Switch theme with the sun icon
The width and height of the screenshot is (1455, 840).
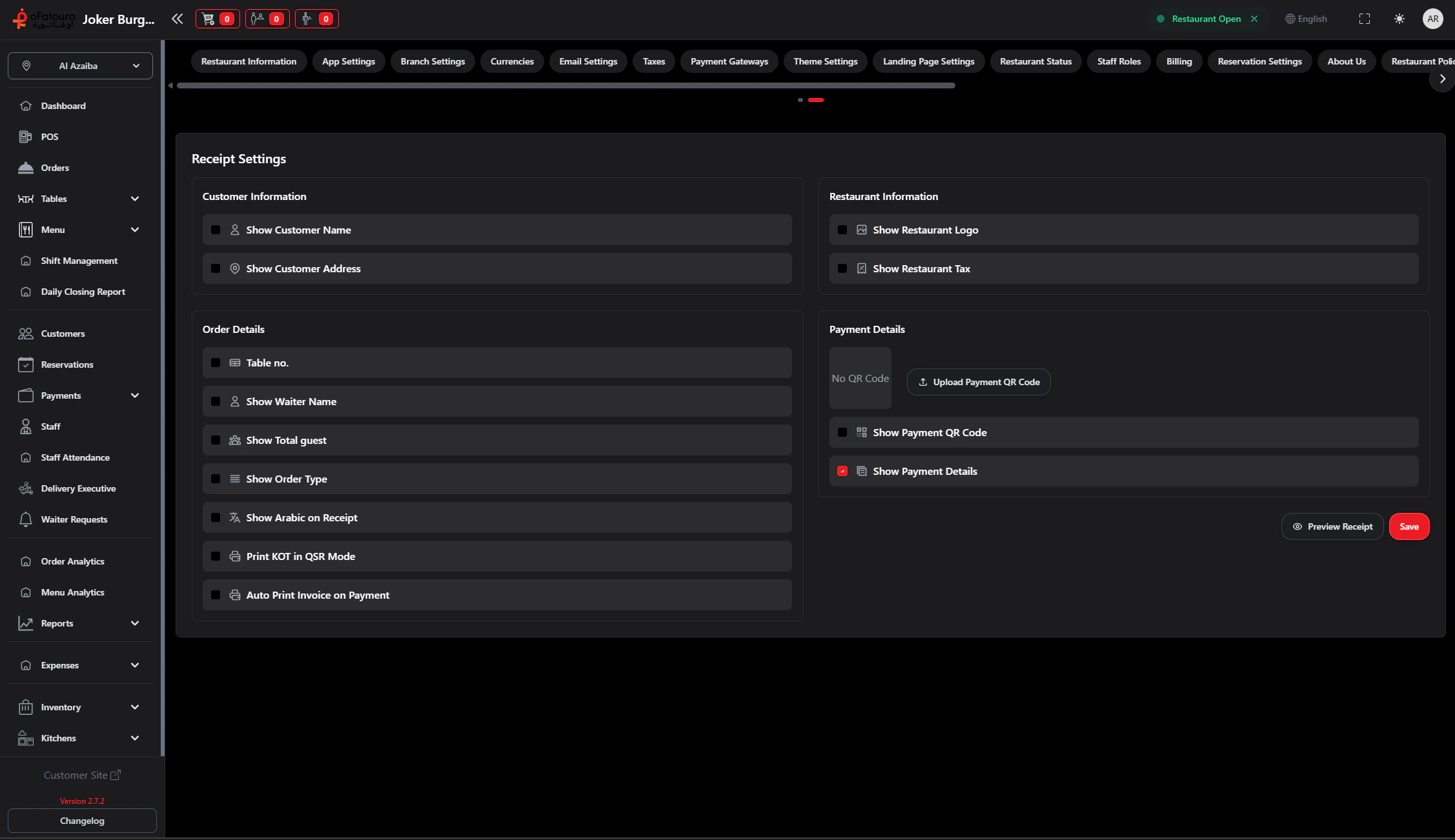1399,19
